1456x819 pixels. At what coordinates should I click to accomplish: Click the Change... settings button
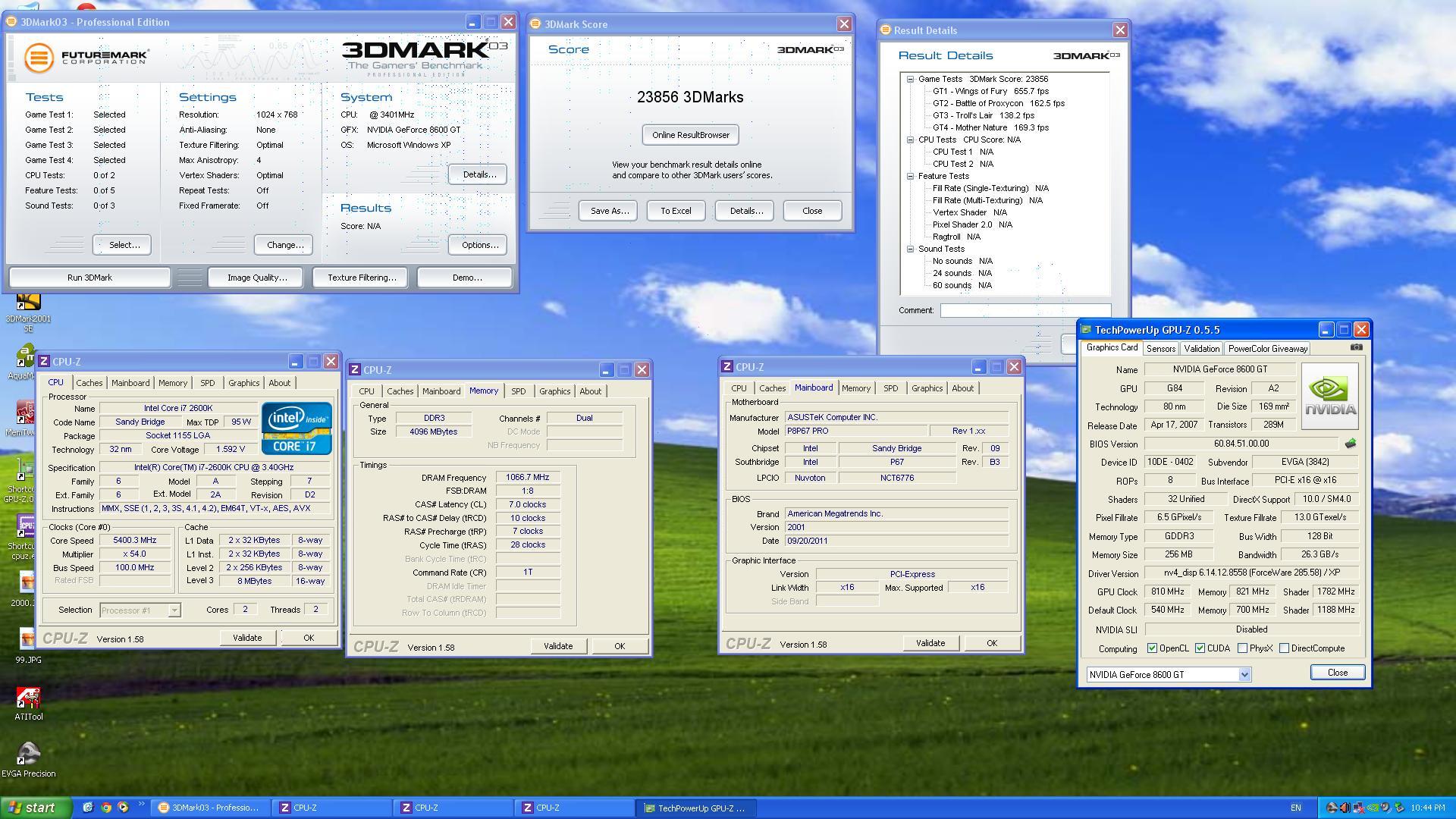(x=285, y=245)
